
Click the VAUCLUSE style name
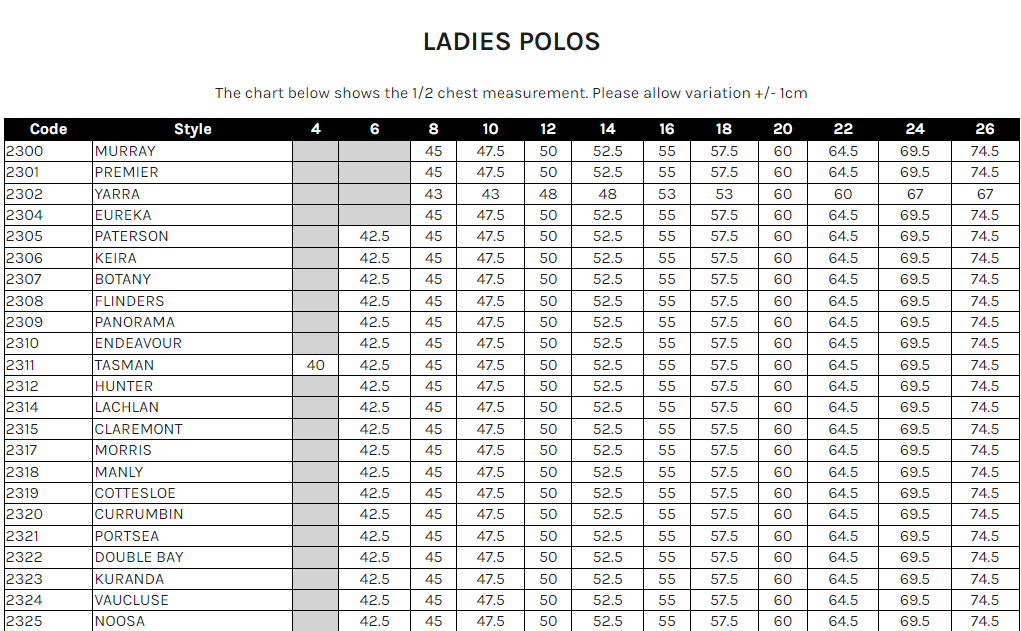coord(131,600)
